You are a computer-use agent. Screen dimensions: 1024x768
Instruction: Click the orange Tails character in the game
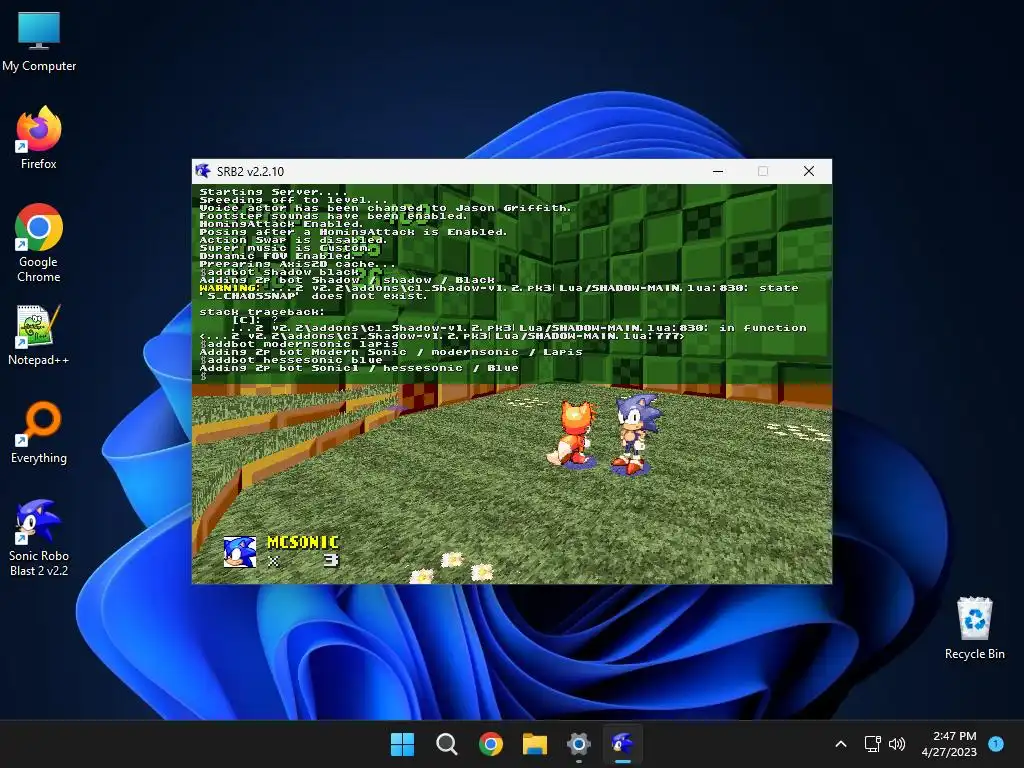point(573,433)
